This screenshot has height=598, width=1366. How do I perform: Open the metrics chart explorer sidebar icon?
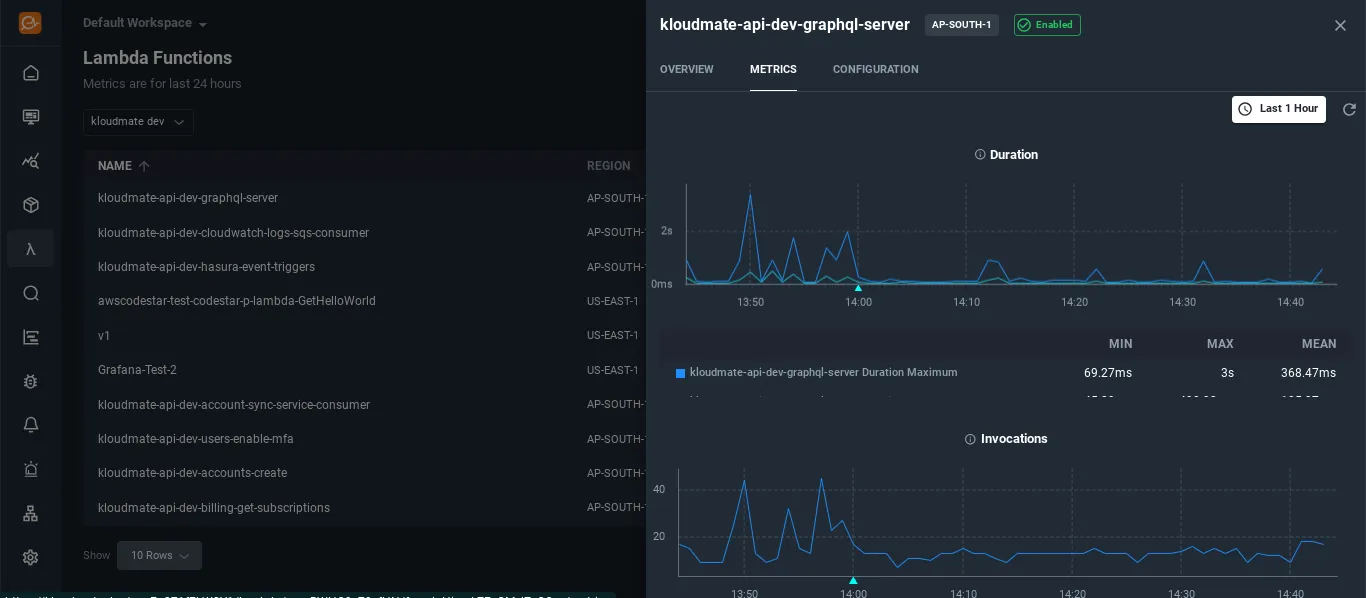31,161
